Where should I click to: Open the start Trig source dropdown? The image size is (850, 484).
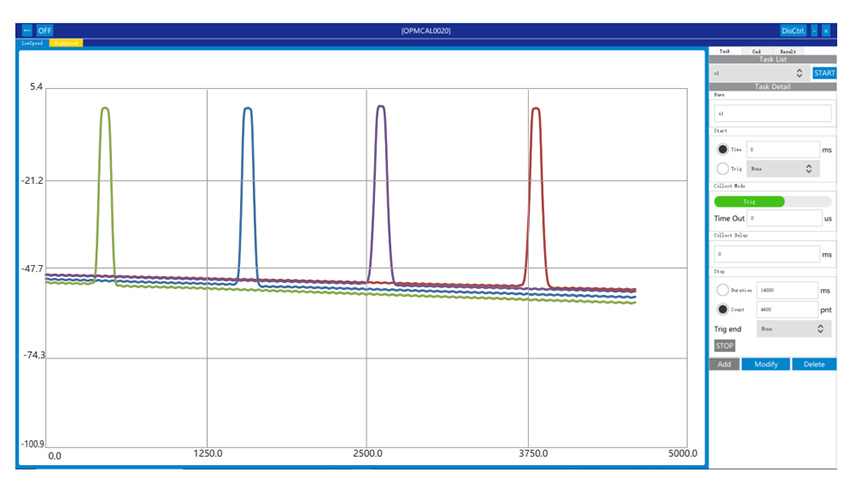click(783, 169)
